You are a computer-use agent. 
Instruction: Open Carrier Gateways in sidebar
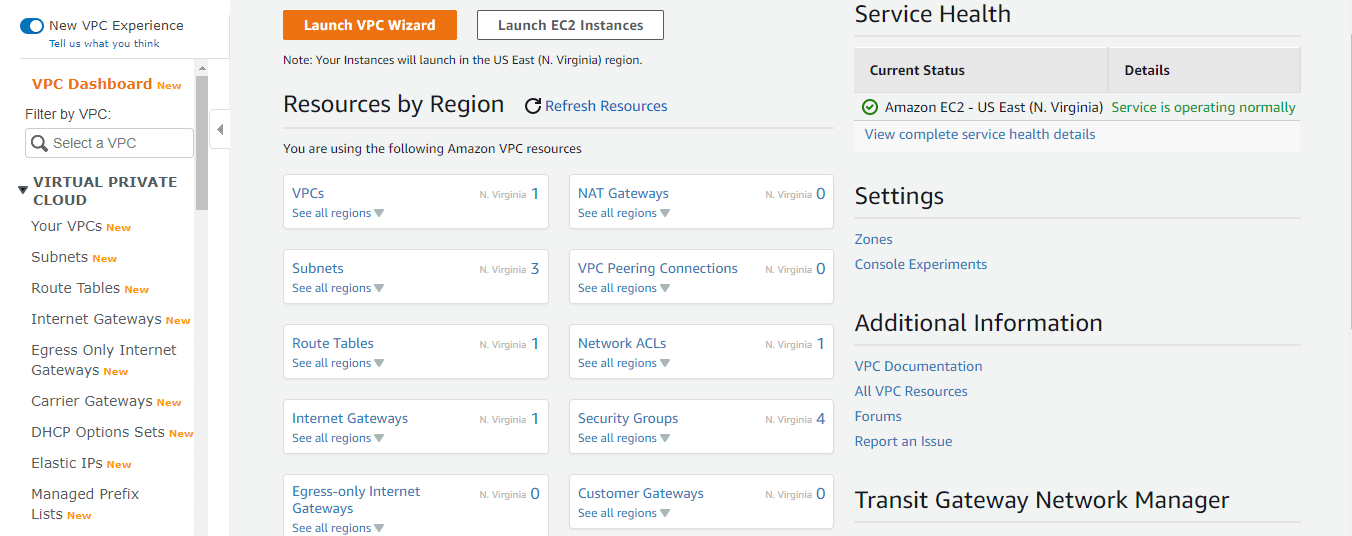point(91,401)
